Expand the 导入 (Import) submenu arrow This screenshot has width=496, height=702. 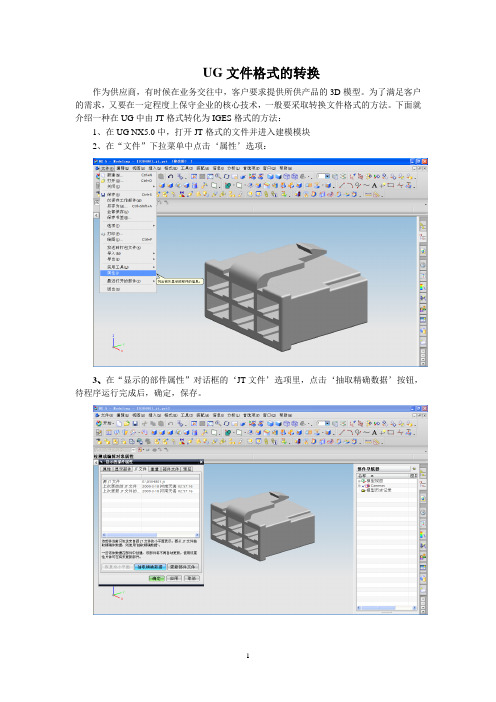[x=154, y=253]
